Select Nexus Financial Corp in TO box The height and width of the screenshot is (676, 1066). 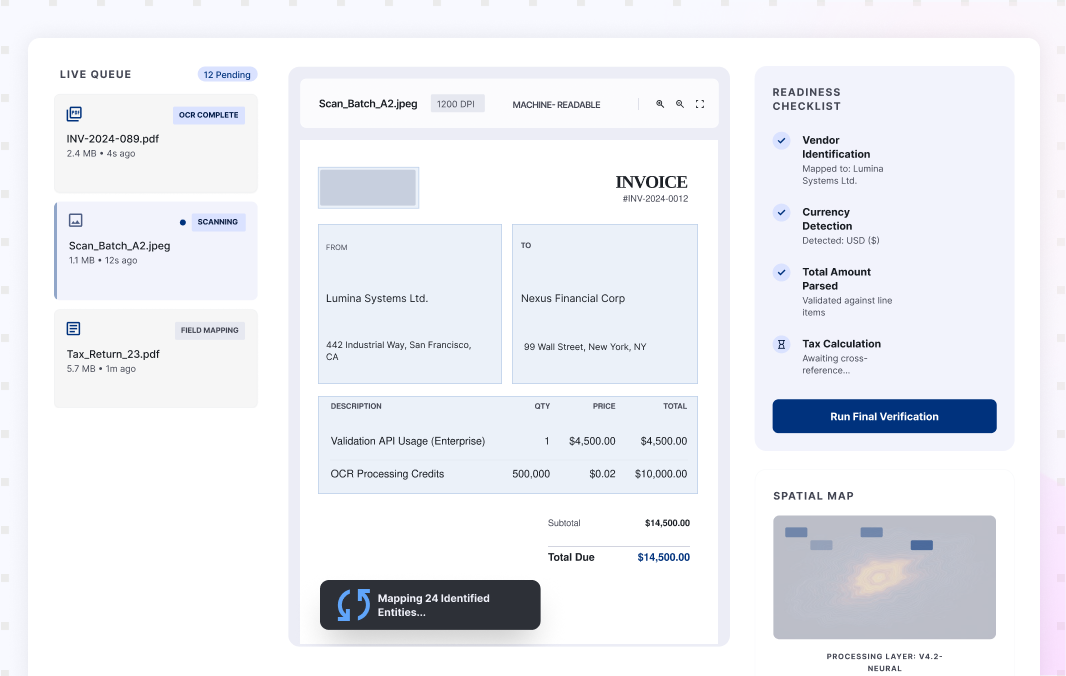point(573,299)
